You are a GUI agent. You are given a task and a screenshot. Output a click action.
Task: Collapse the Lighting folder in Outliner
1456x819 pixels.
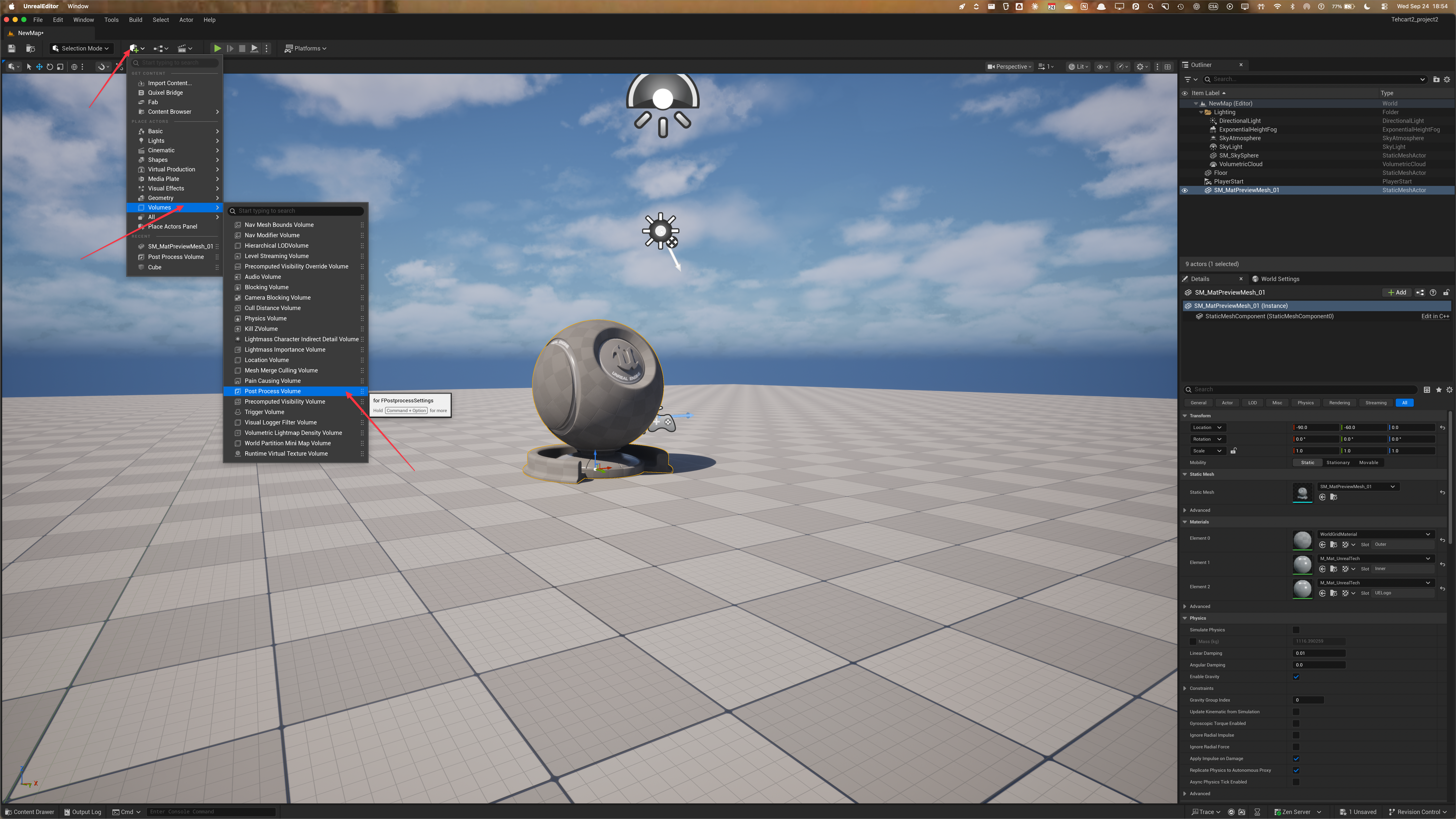[1201, 112]
